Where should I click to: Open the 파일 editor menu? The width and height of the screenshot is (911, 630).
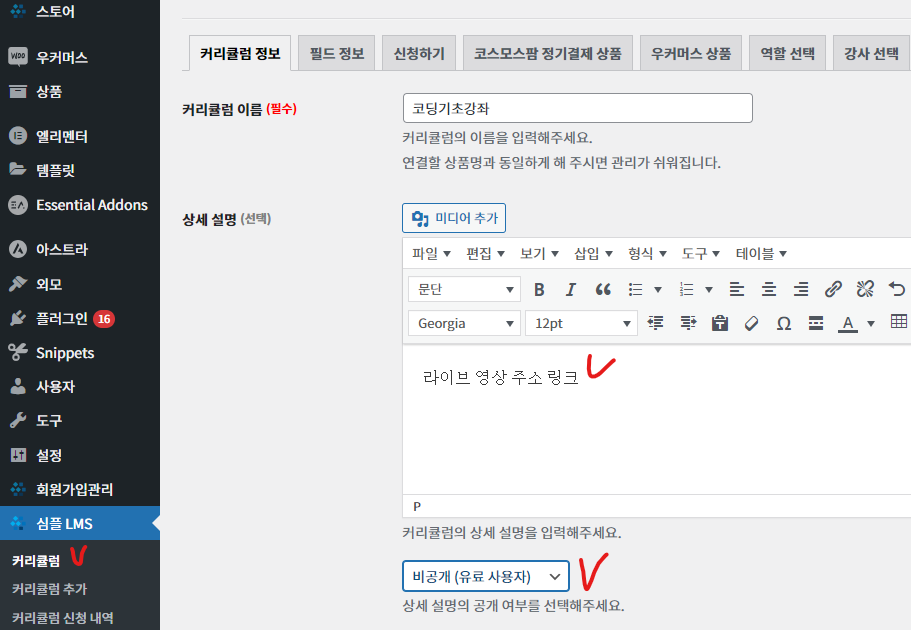431,253
